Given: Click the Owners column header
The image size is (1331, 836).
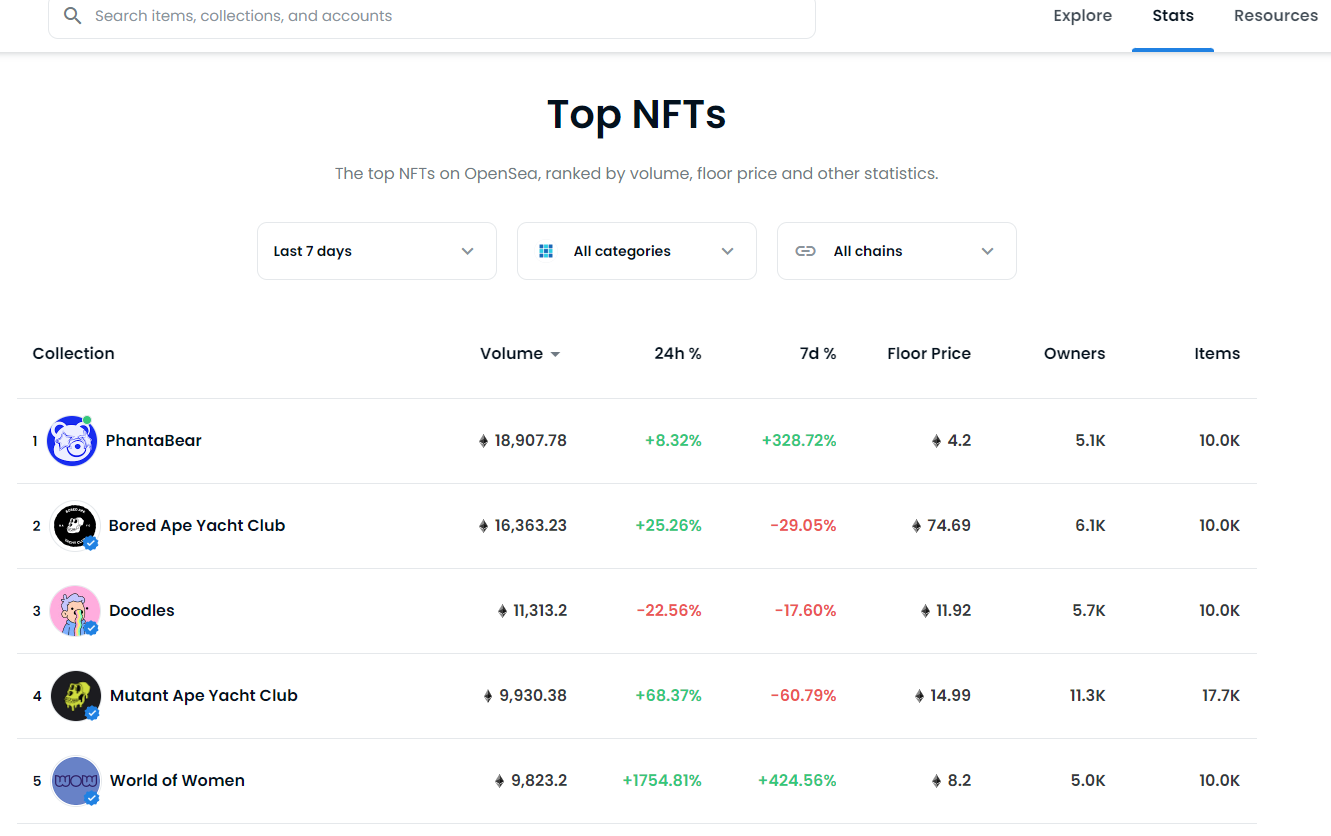Looking at the screenshot, I should point(1074,354).
